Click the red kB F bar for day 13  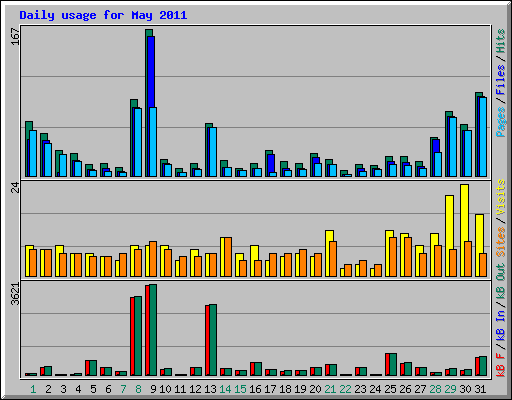click(207, 340)
